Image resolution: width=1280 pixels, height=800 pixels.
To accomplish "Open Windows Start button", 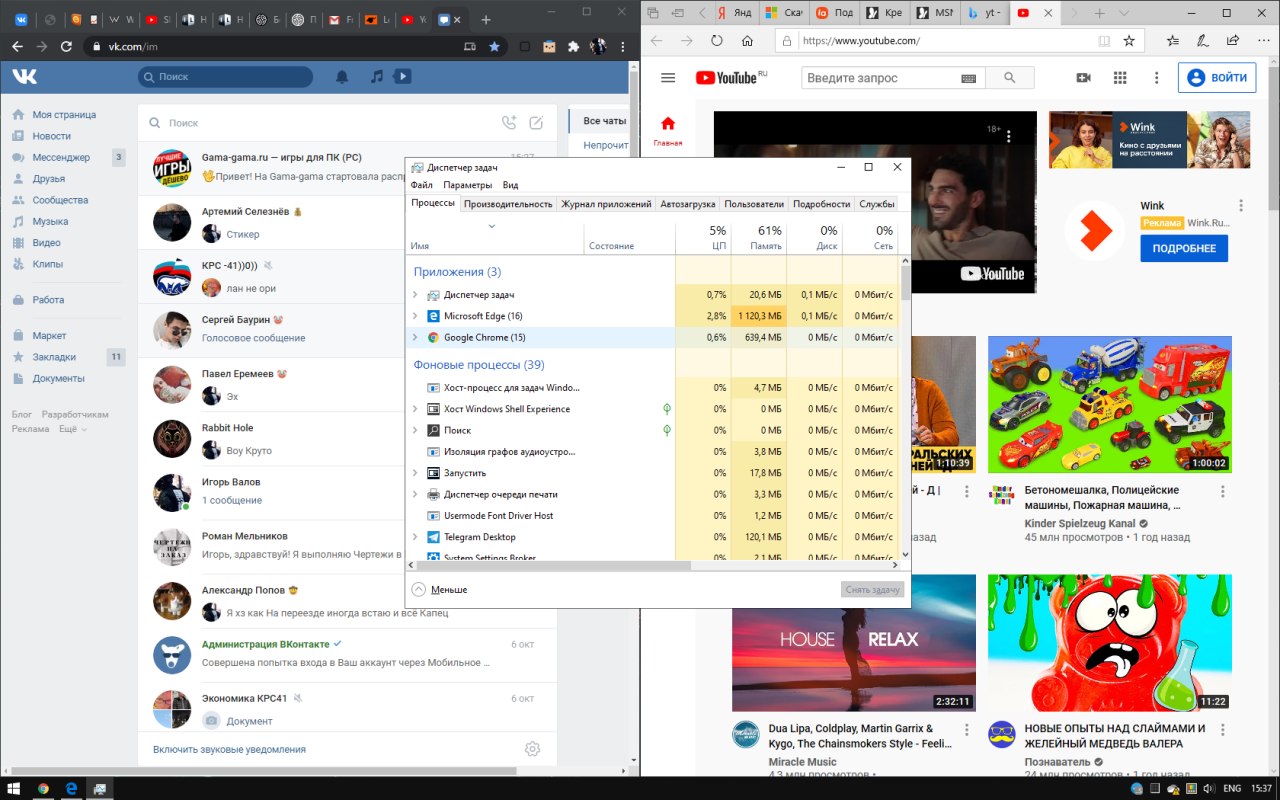I will click(x=13, y=788).
